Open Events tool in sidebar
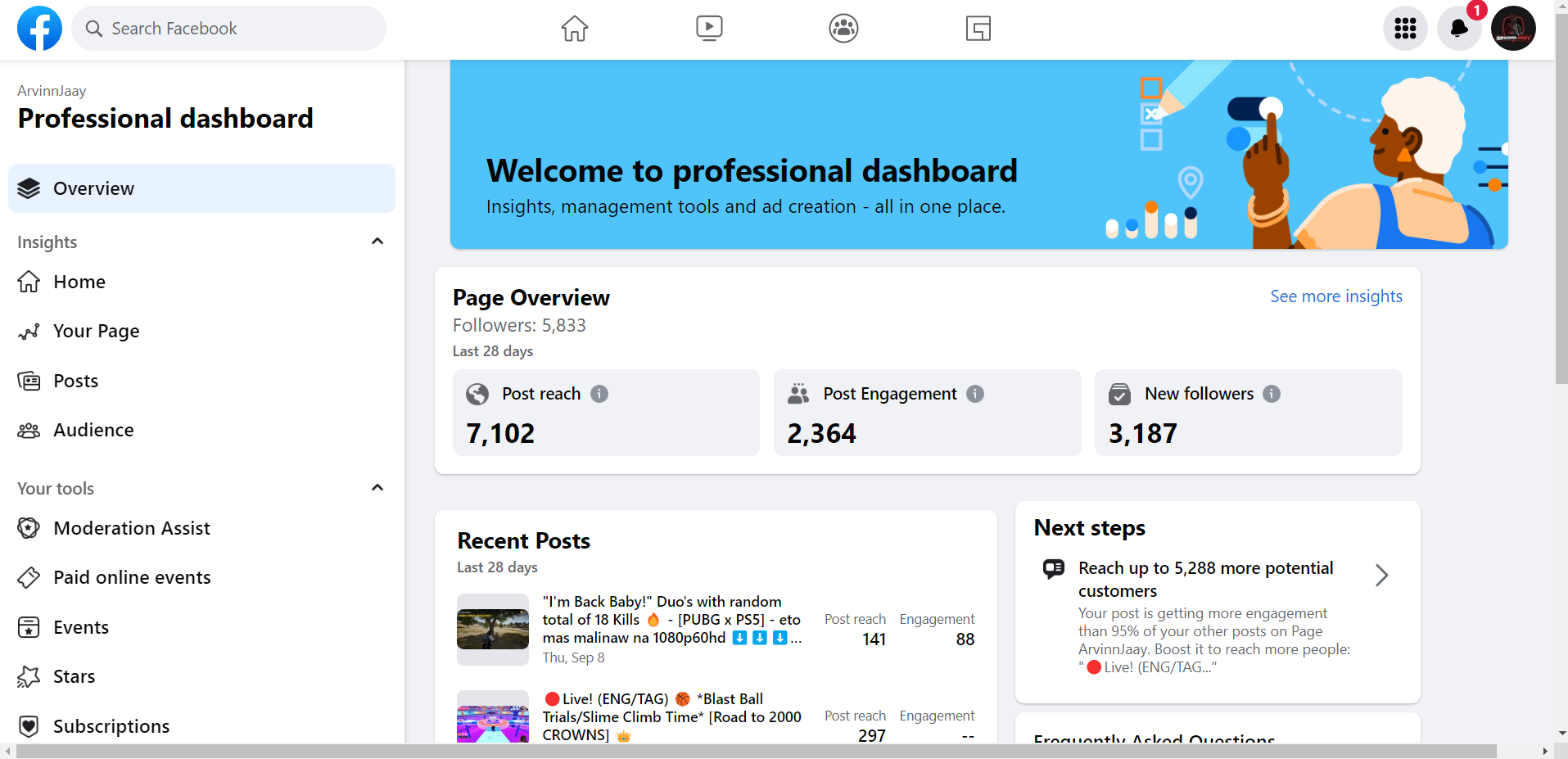The height and width of the screenshot is (759, 1568). click(x=201, y=627)
